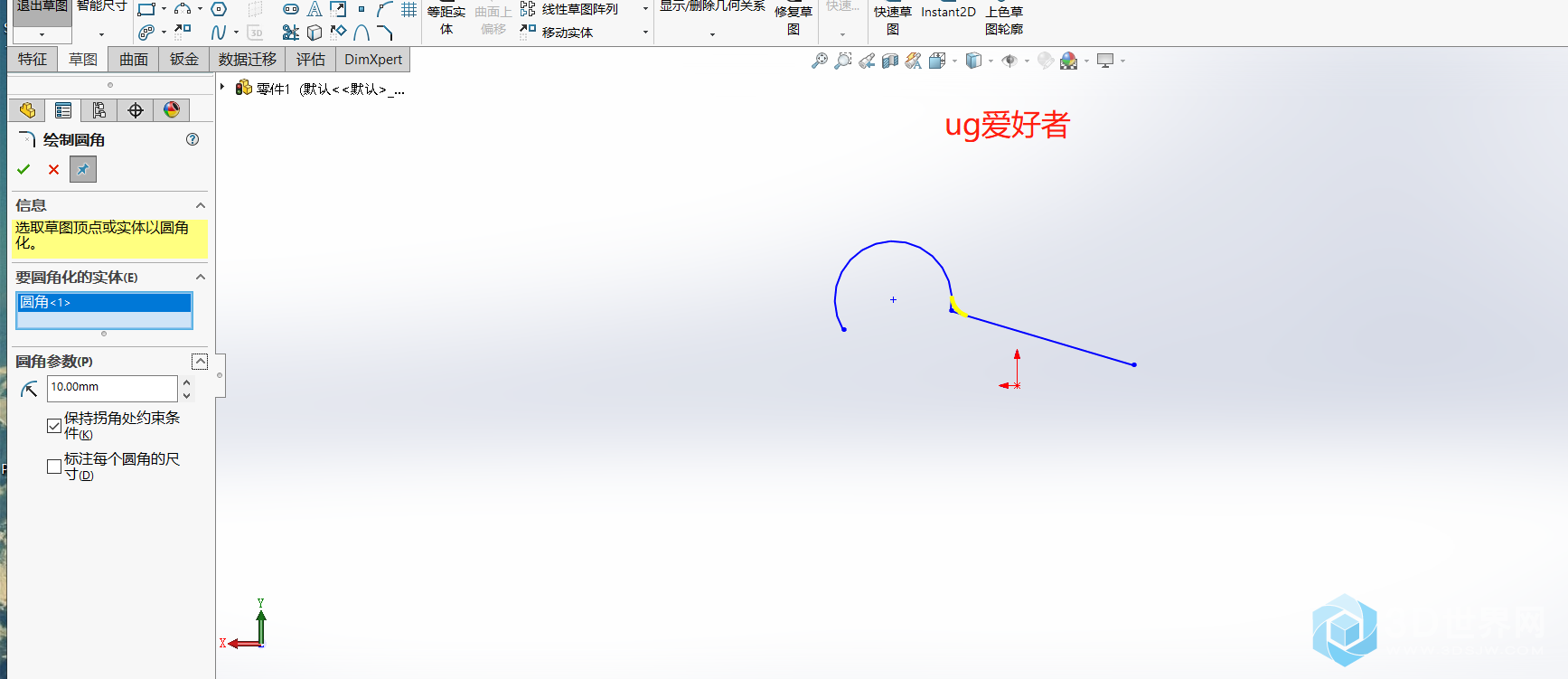Open the 显示/删除几何关系 dropdown arrow
The width and height of the screenshot is (1568, 679).
point(712,34)
